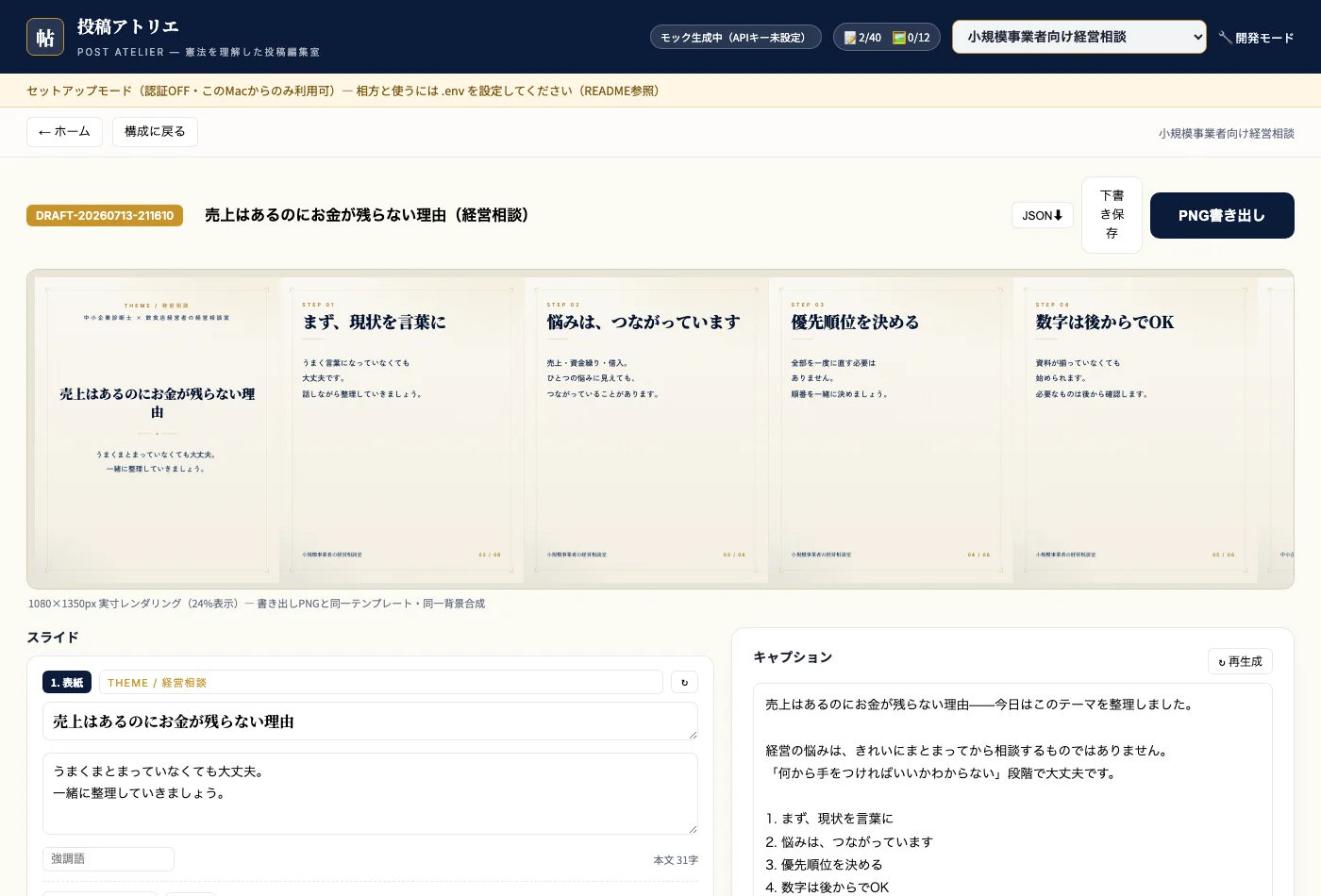Select the 悩みは、つながっています slide thumbnail

click(x=646, y=429)
